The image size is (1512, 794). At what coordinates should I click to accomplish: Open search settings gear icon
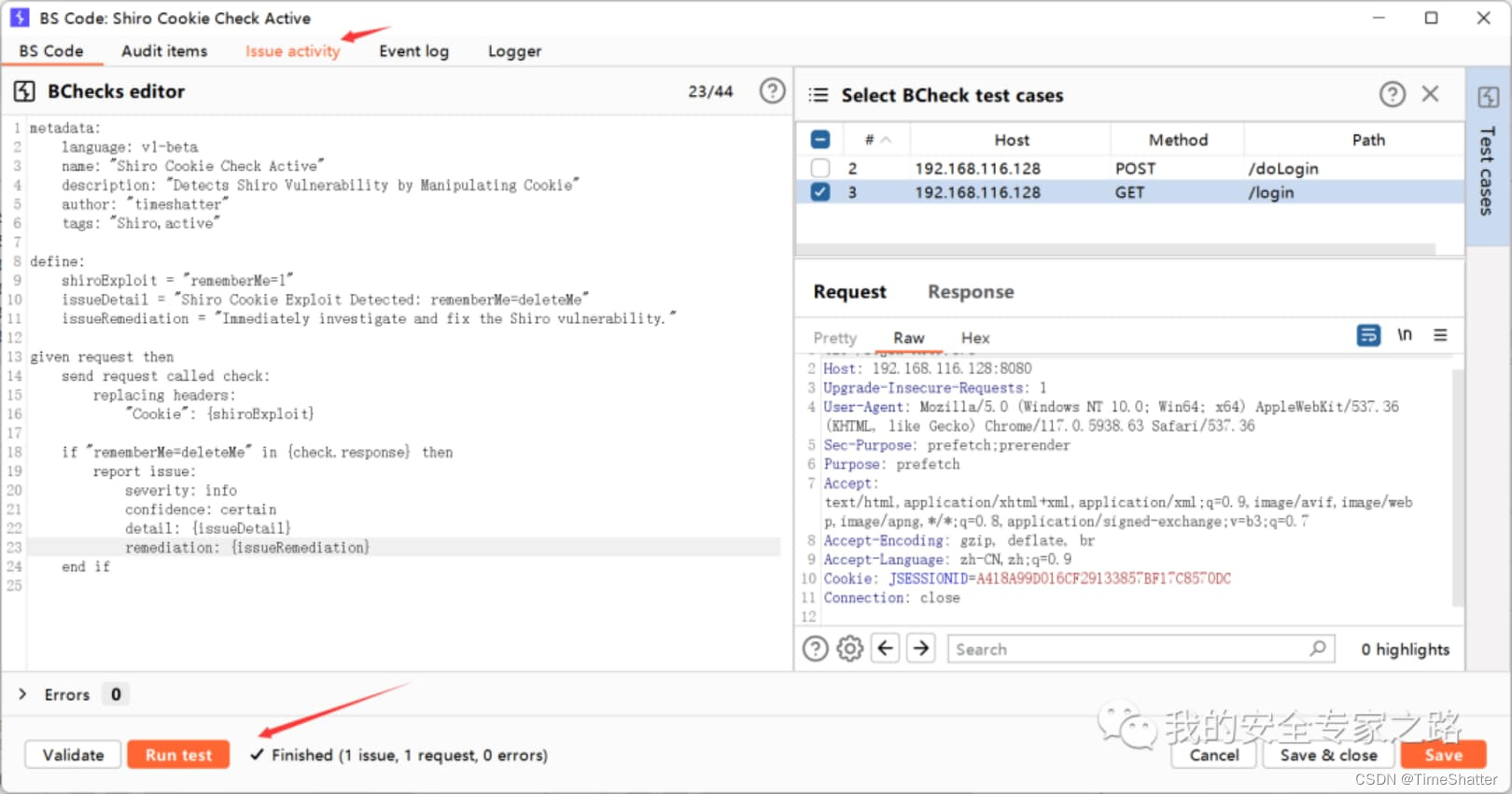click(849, 648)
